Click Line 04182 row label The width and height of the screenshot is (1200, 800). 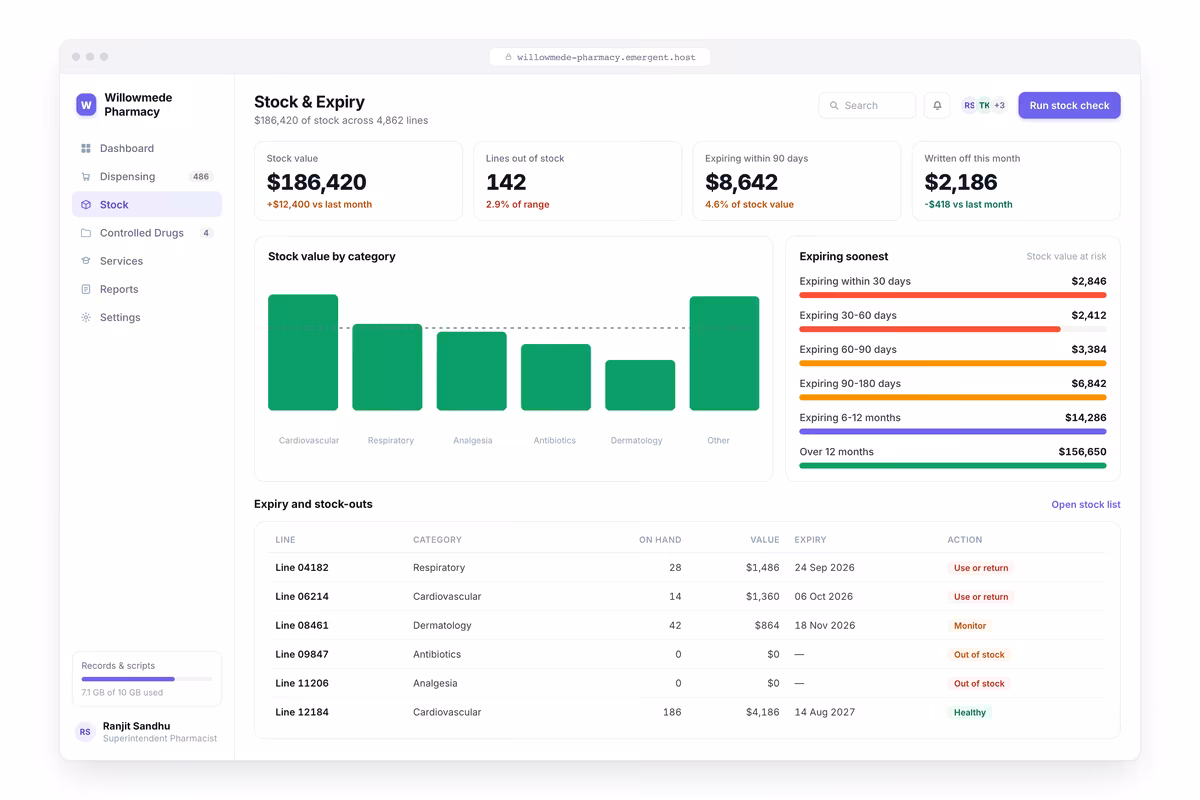(302, 568)
